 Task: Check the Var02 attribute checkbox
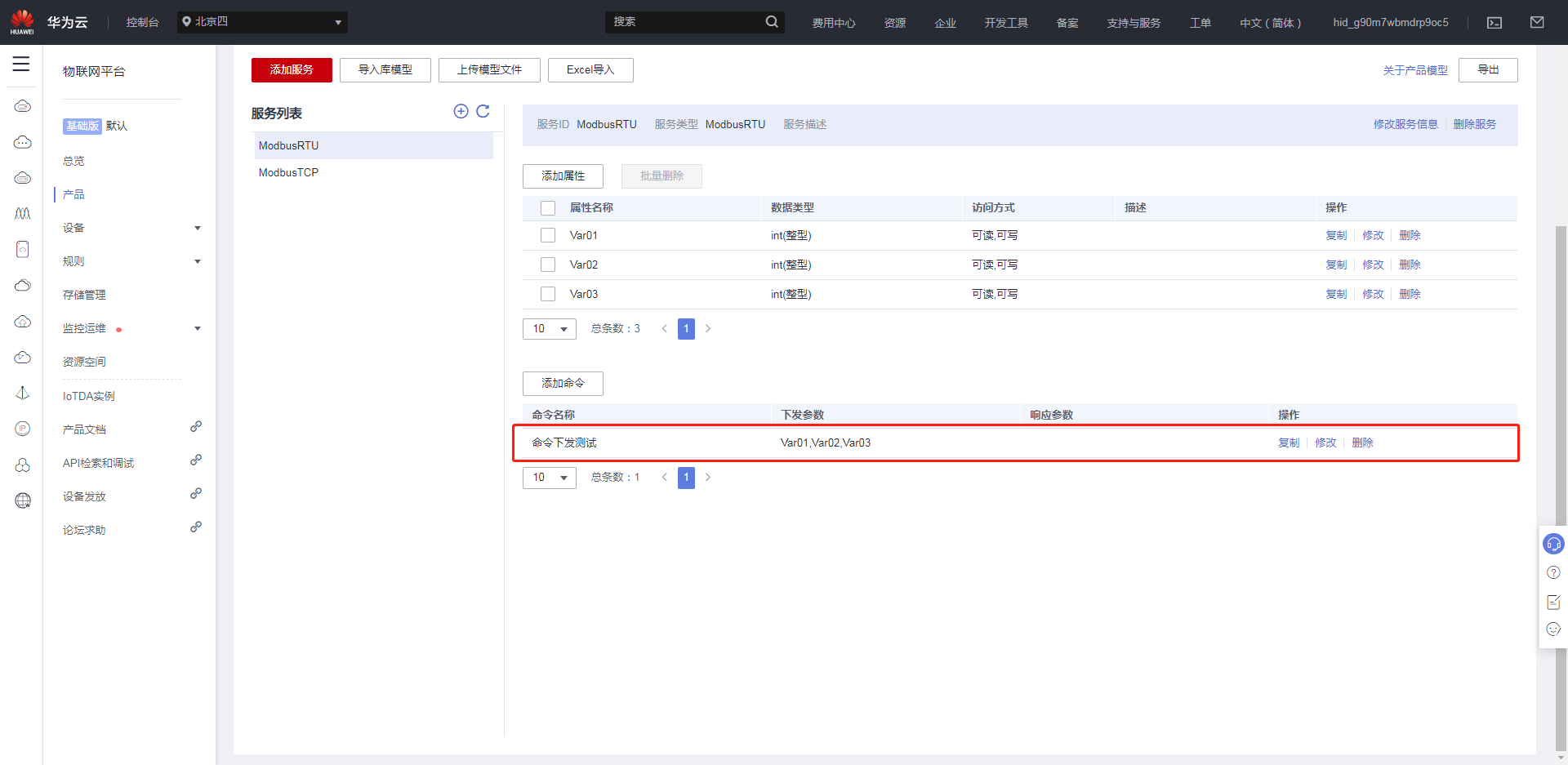pos(548,265)
